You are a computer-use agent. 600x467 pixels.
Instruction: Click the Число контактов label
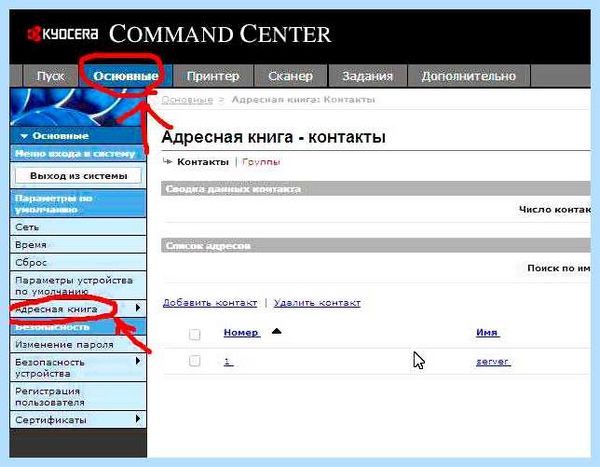pos(555,210)
